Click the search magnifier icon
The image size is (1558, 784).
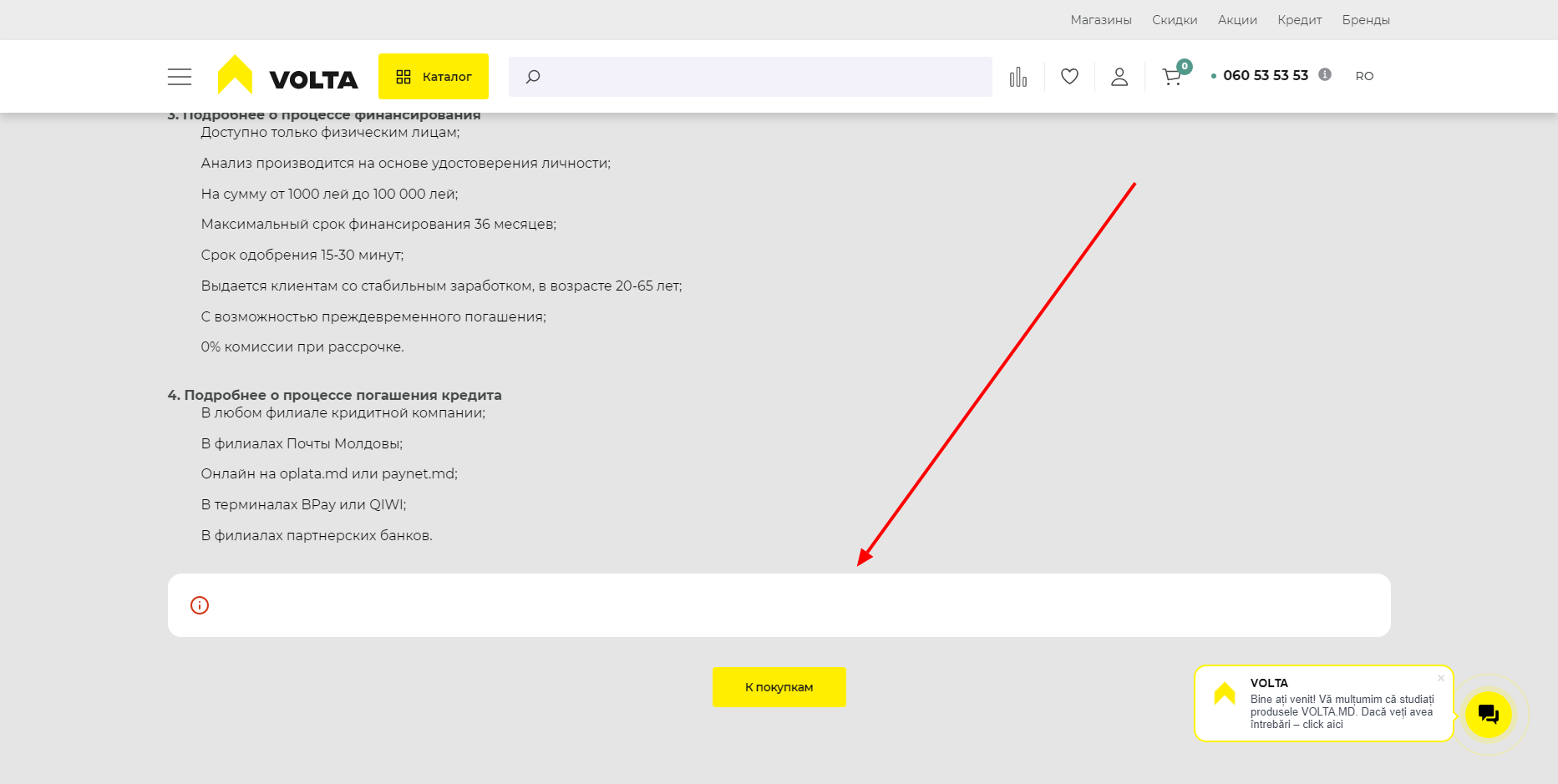[533, 77]
